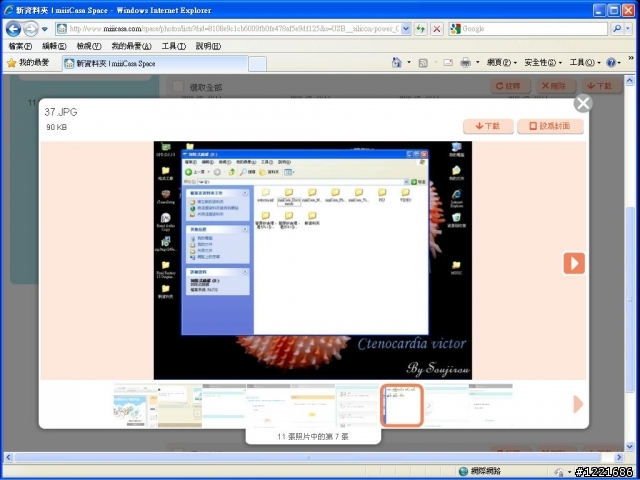The width and height of the screenshot is (640, 480).
Task: Advance thumbnail strip with the pale orange arrow
Action: 578,404
